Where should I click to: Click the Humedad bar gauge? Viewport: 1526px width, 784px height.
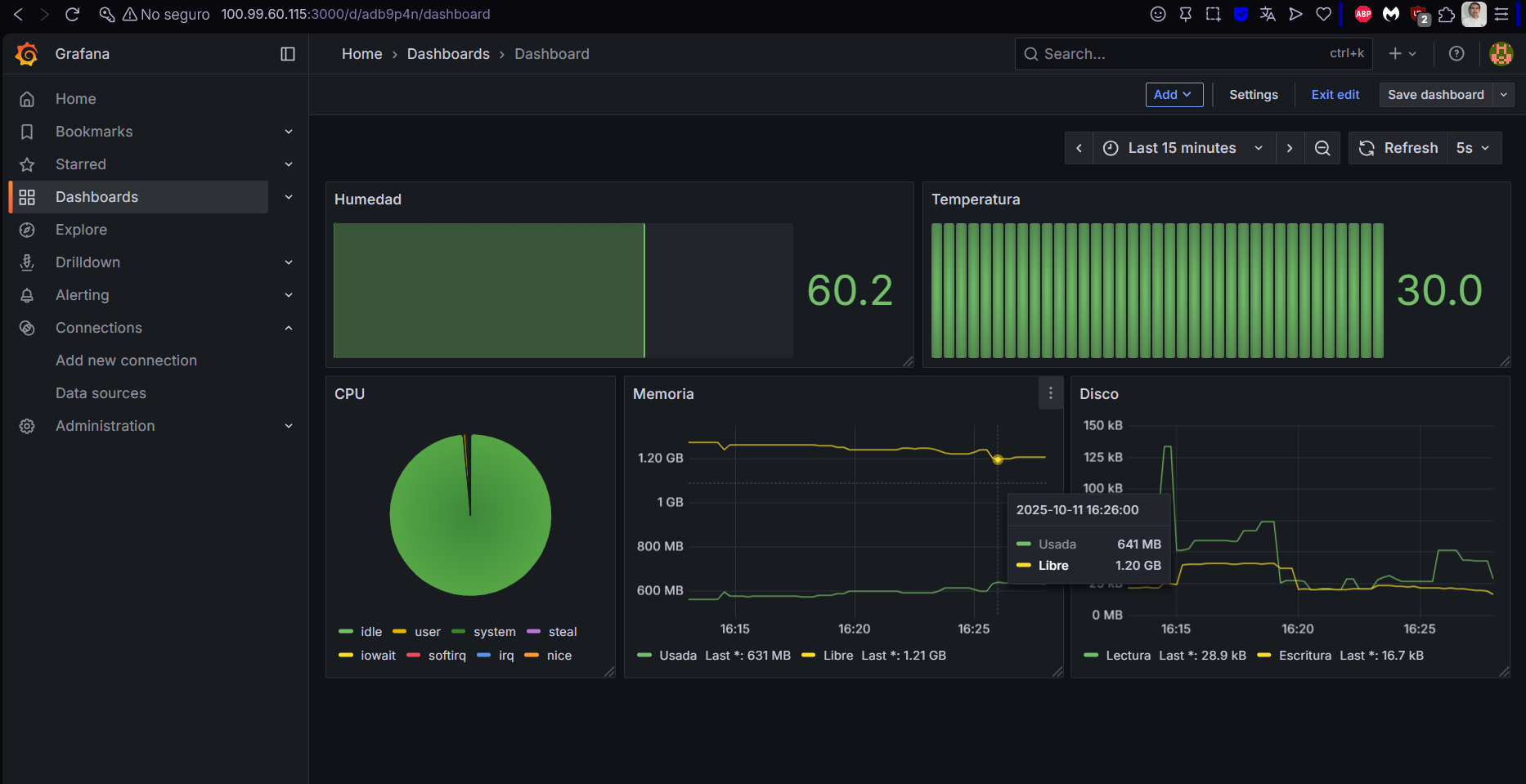coord(563,290)
